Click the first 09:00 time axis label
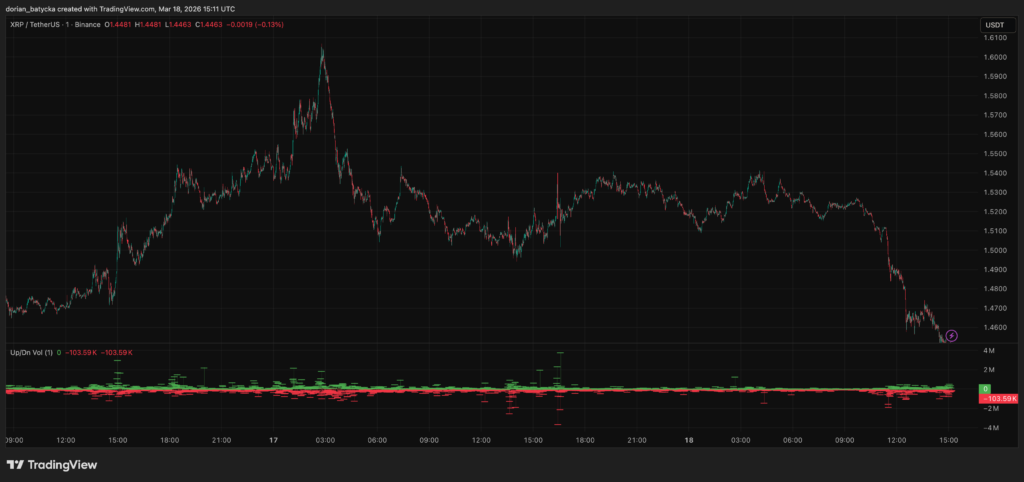 [14, 439]
